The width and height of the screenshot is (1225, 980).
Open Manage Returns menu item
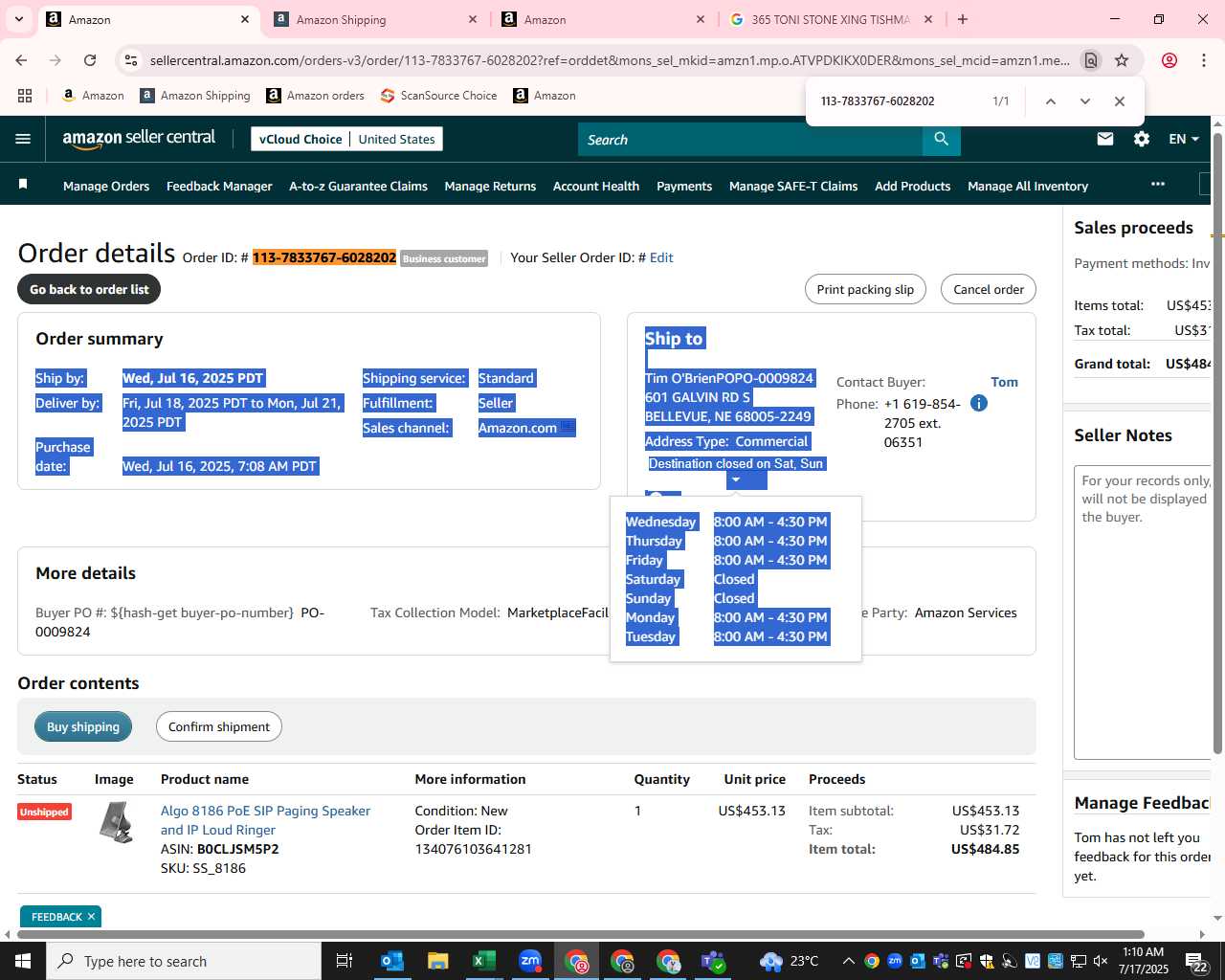[x=490, y=186]
